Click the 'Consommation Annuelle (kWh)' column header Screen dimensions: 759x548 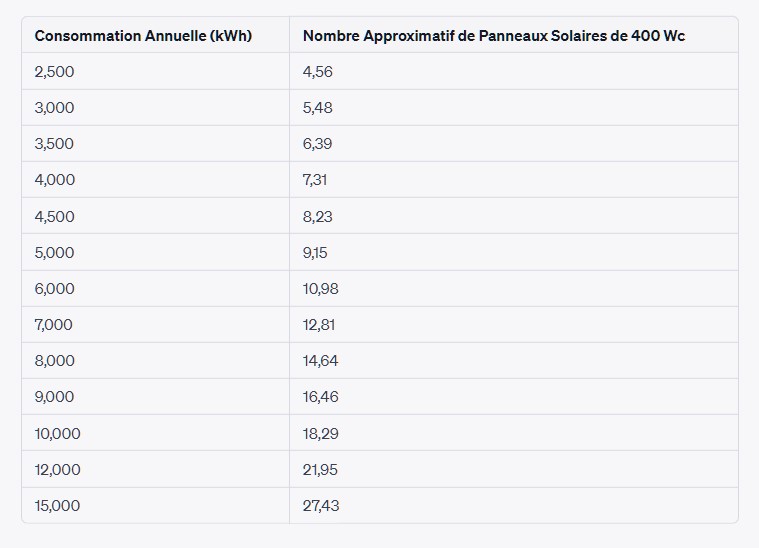143,35
